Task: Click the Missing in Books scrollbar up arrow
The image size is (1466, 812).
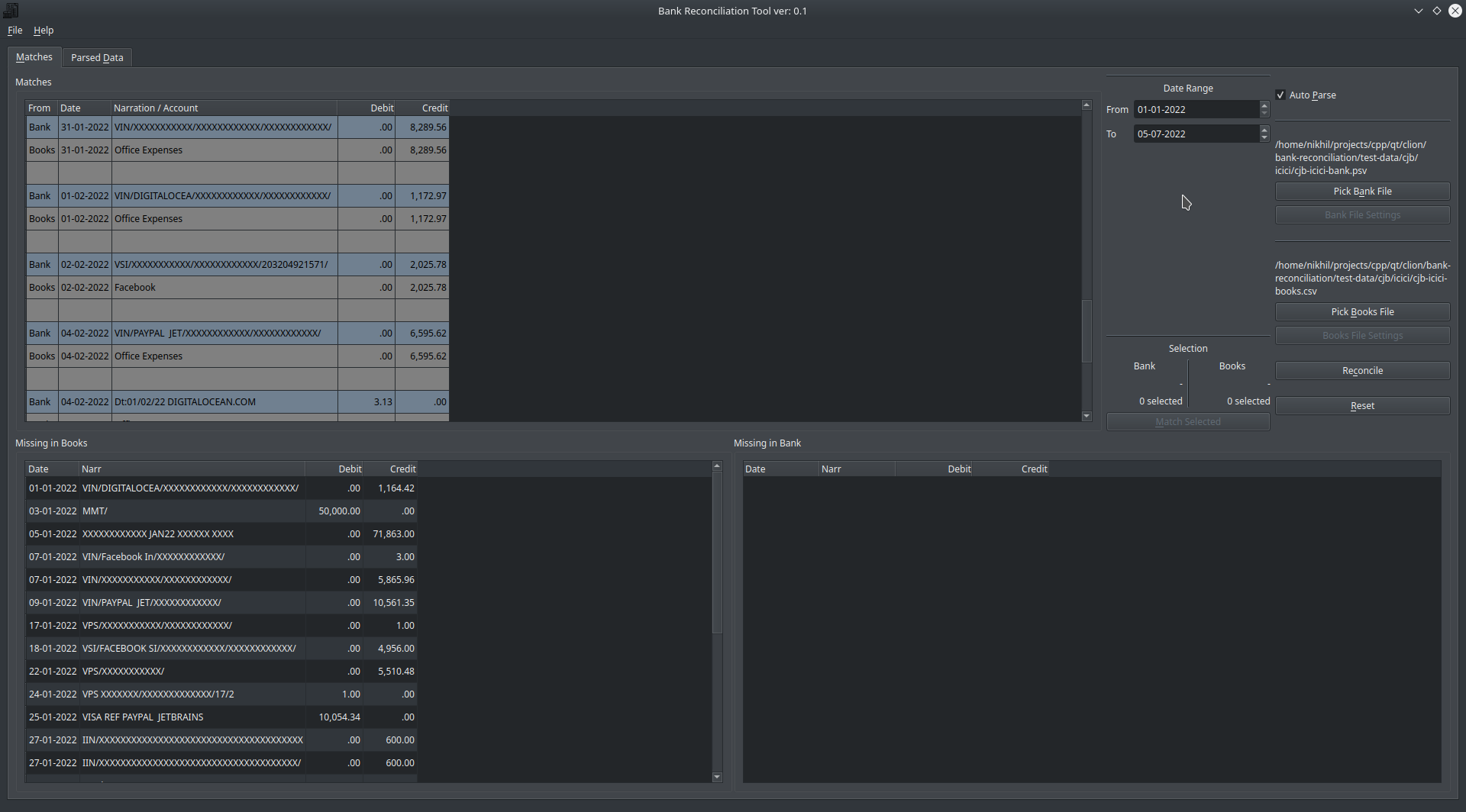Action: [x=717, y=466]
